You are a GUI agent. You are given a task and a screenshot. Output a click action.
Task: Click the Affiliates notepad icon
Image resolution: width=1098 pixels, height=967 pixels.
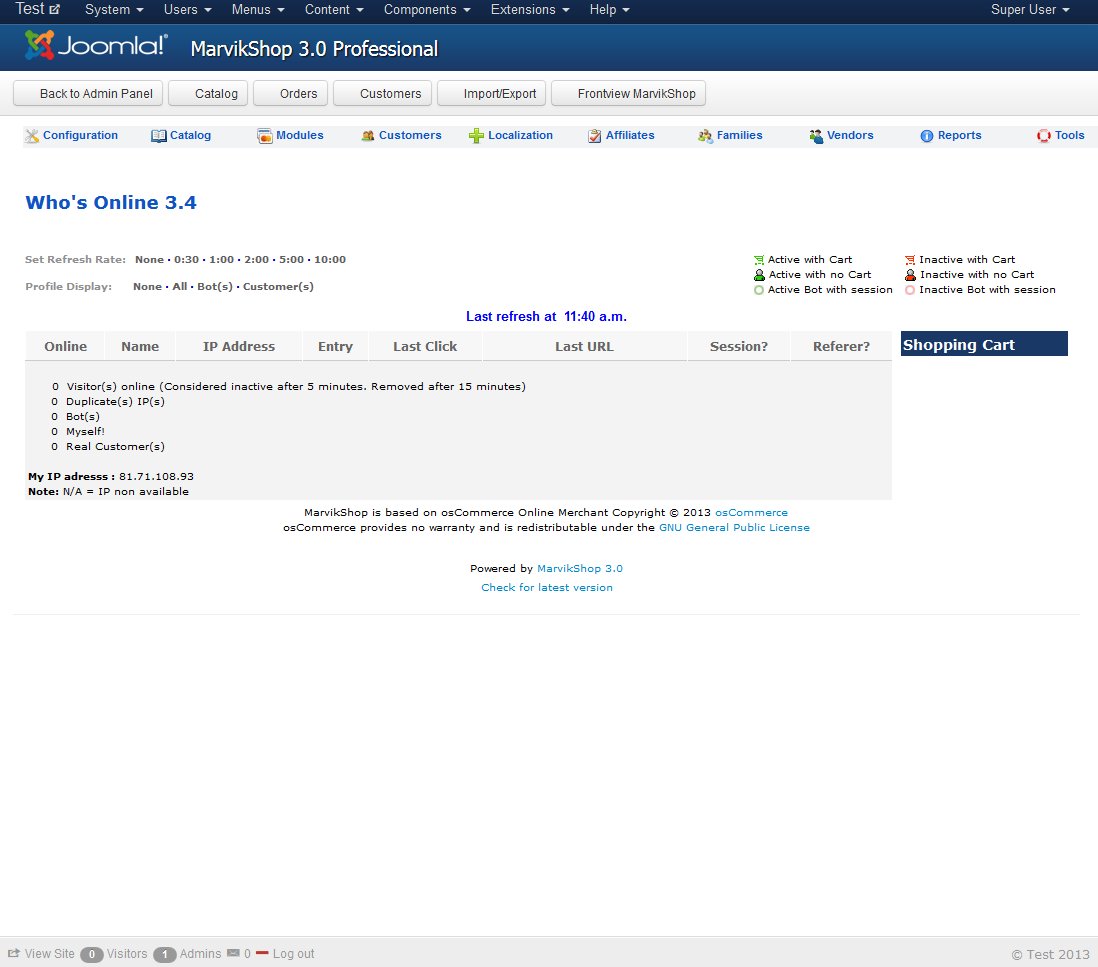(x=595, y=136)
